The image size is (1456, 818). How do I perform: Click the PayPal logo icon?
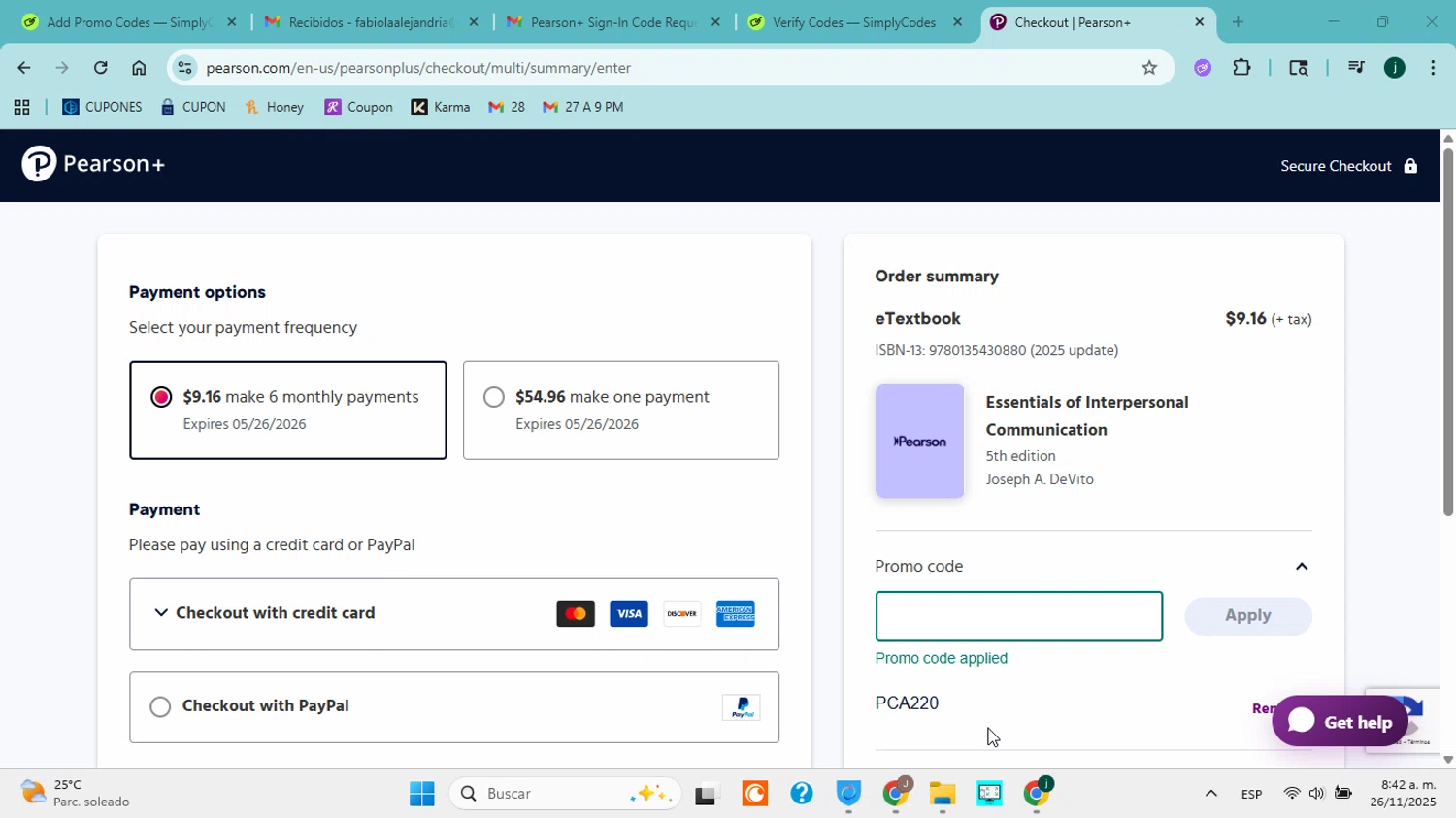[x=742, y=707]
